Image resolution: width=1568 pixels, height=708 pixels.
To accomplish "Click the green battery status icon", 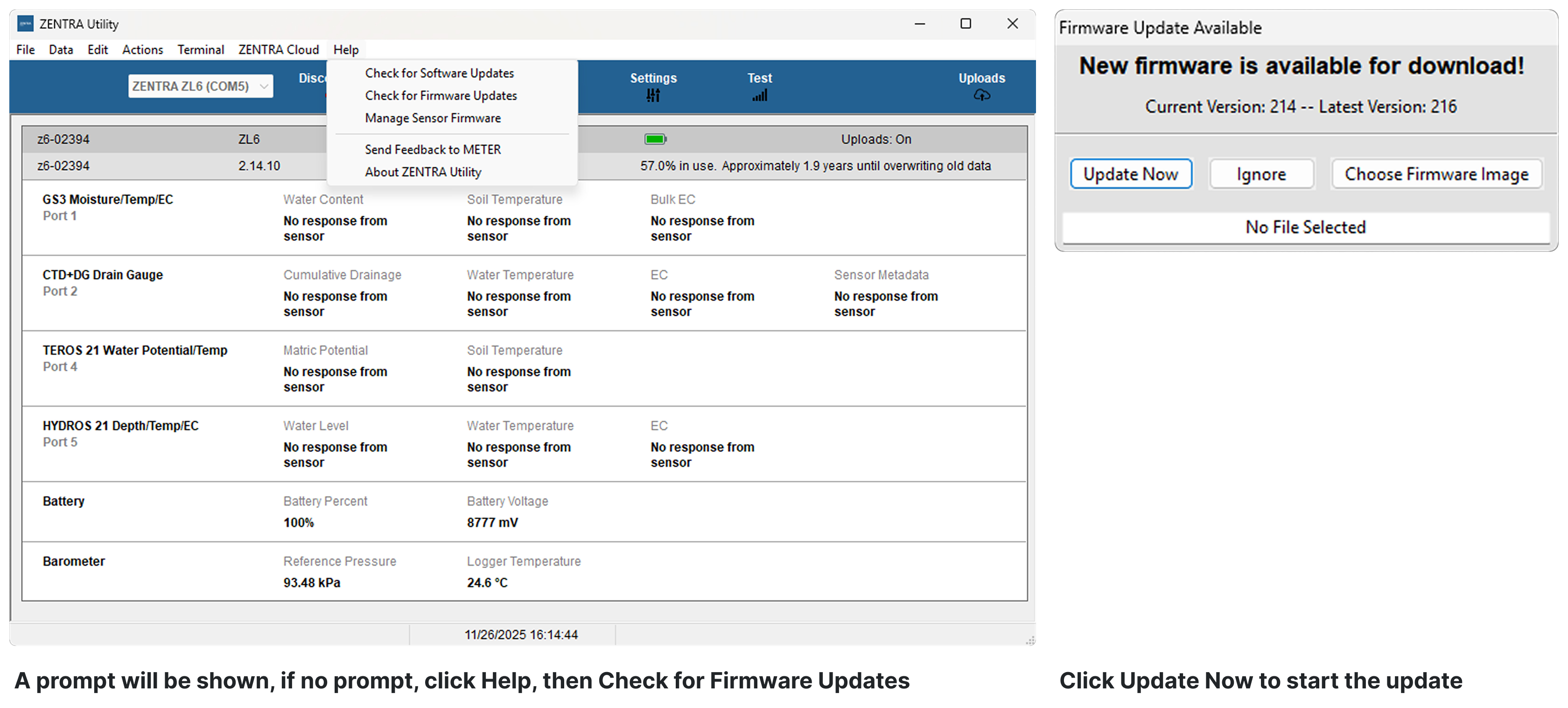I will (x=655, y=139).
